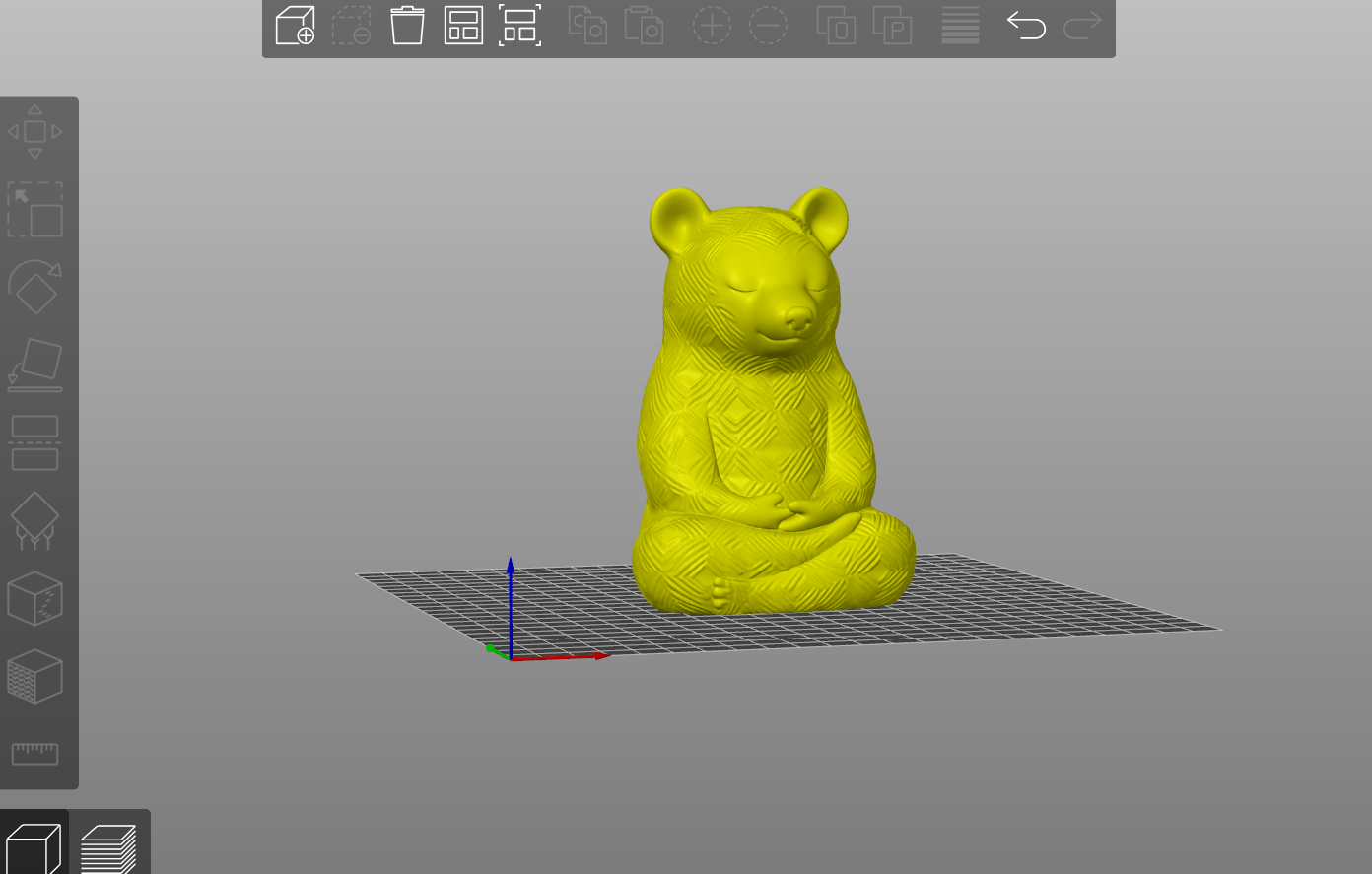Click the Copy icon in top toolbar
1372x874 pixels.
[x=587, y=26]
